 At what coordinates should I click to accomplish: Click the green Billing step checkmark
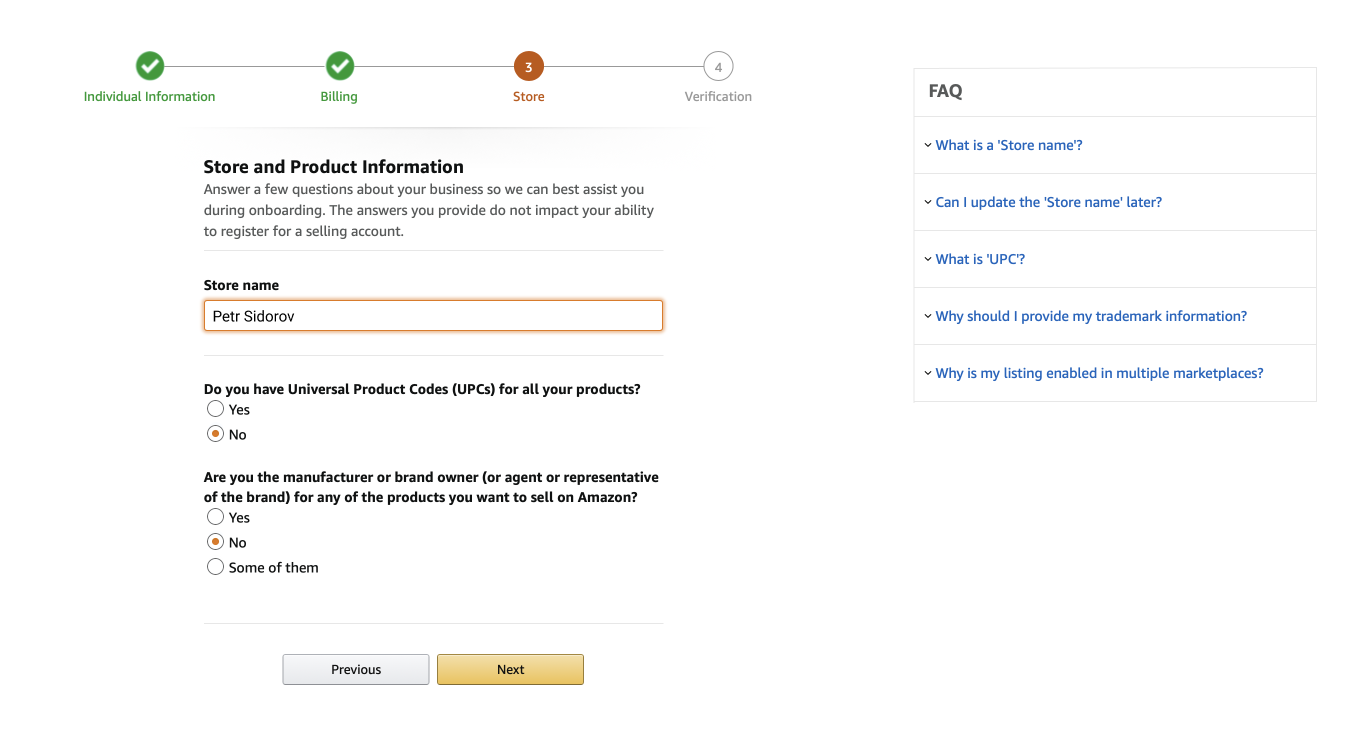[x=339, y=66]
